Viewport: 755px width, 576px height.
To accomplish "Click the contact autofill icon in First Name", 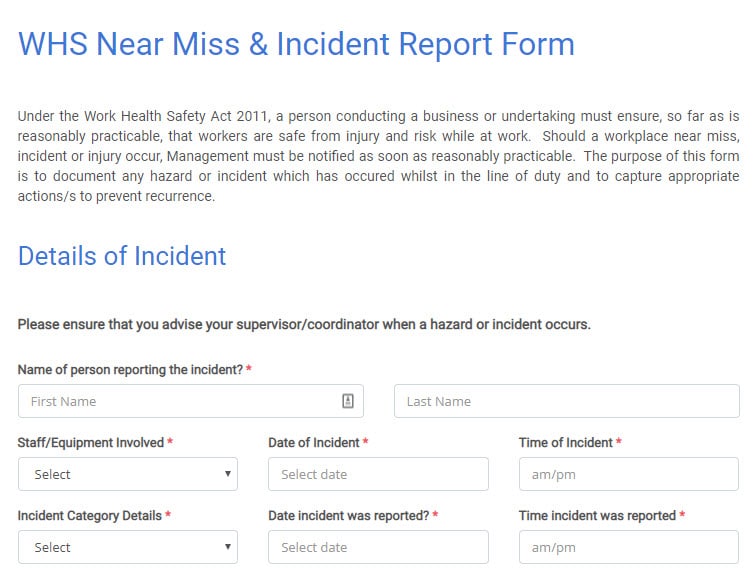I will click(348, 401).
